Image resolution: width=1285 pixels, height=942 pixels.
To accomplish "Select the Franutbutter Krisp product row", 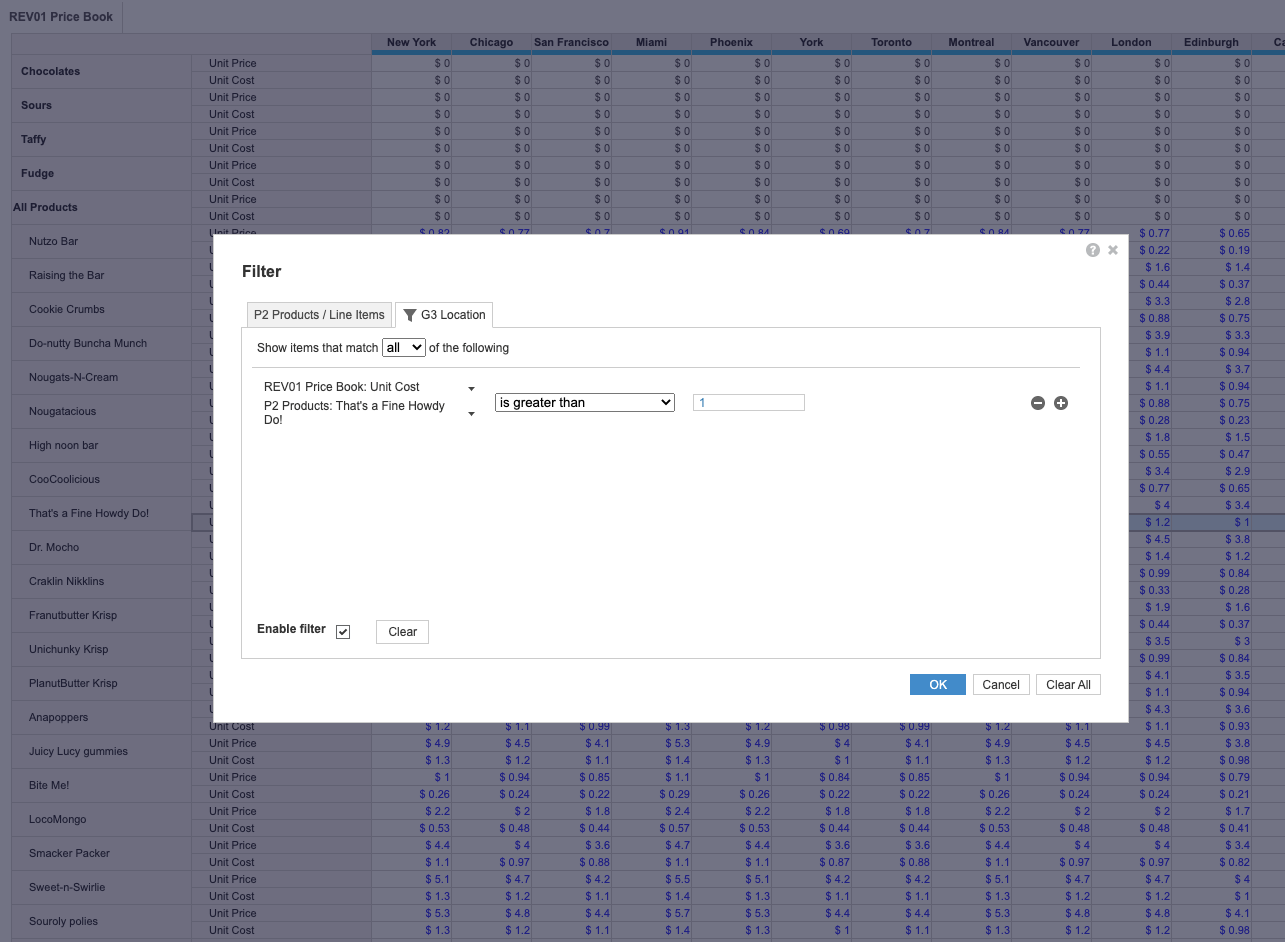I will pos(73,615).
